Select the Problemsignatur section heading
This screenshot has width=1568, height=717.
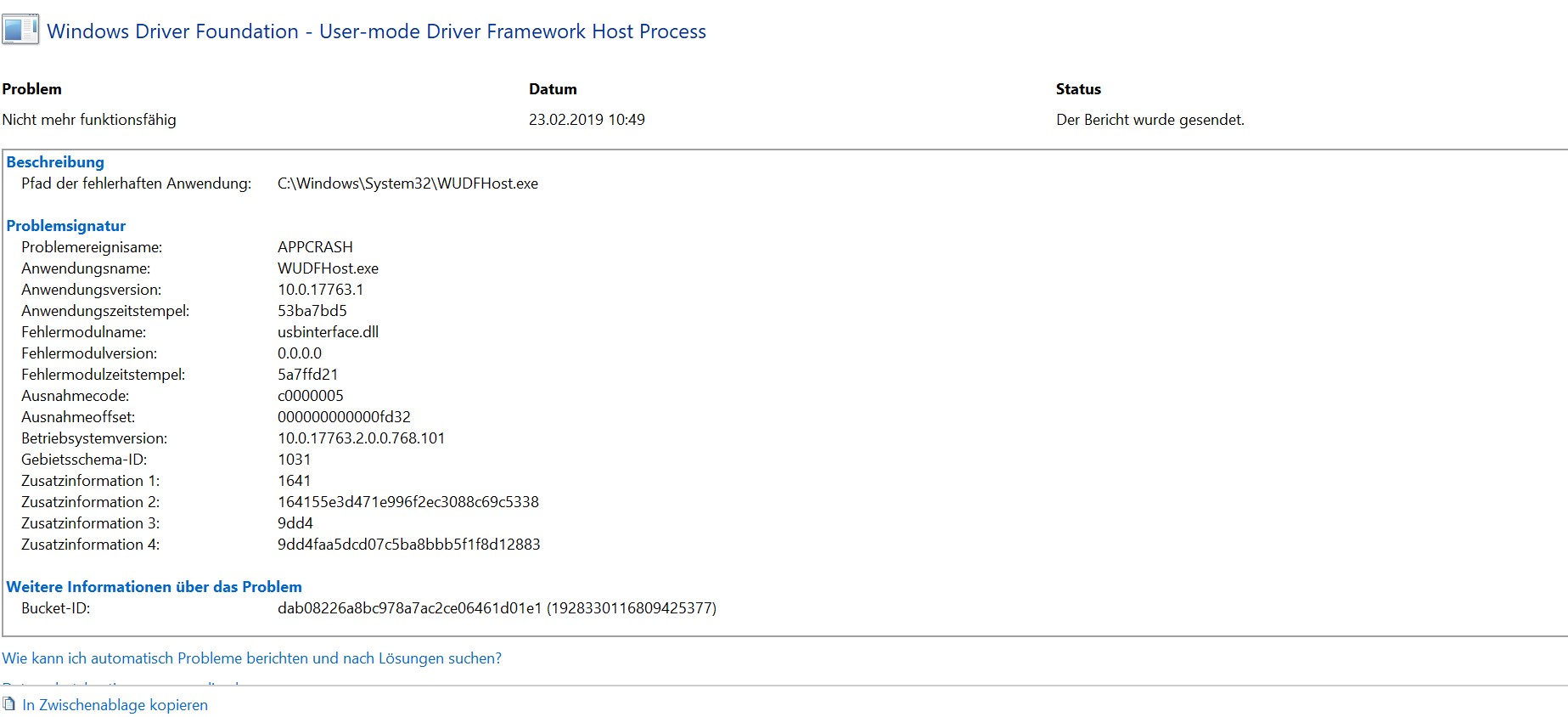[65, 226]
